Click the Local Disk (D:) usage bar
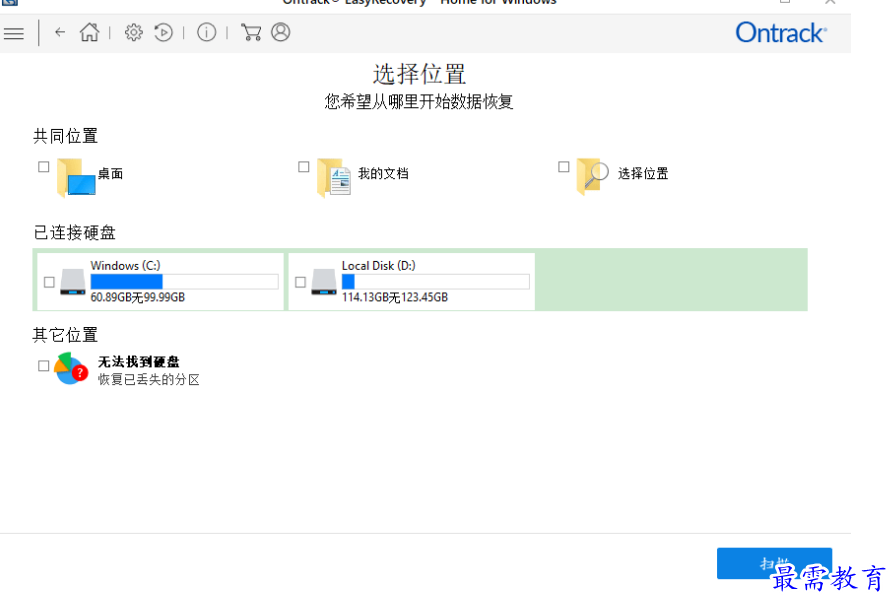 [436, 281]
